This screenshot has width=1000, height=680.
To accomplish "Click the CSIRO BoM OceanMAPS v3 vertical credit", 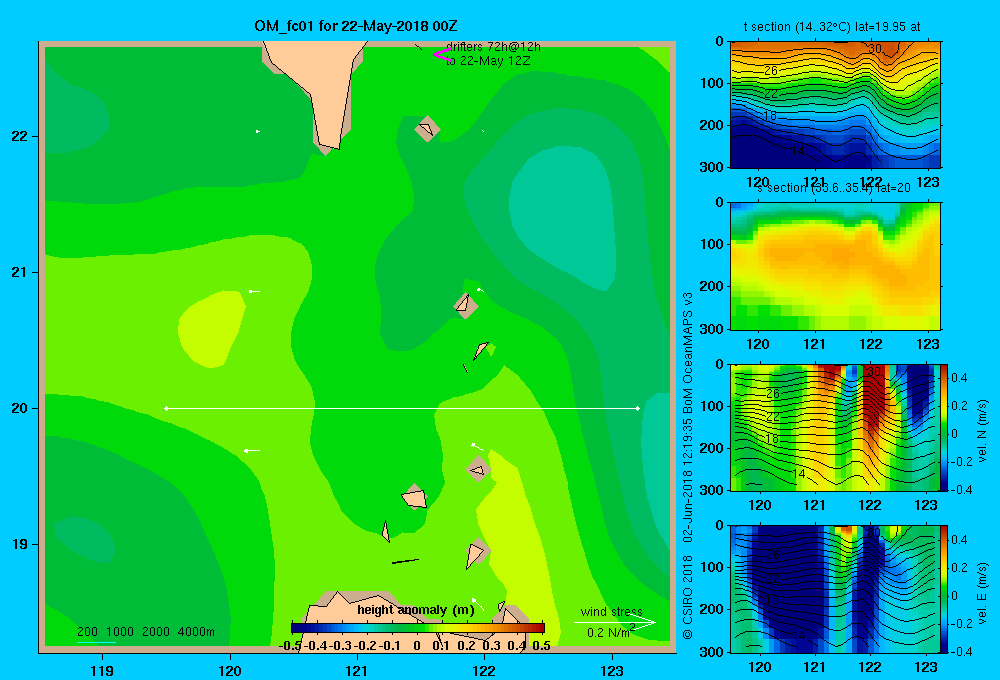I will [688, 466].
